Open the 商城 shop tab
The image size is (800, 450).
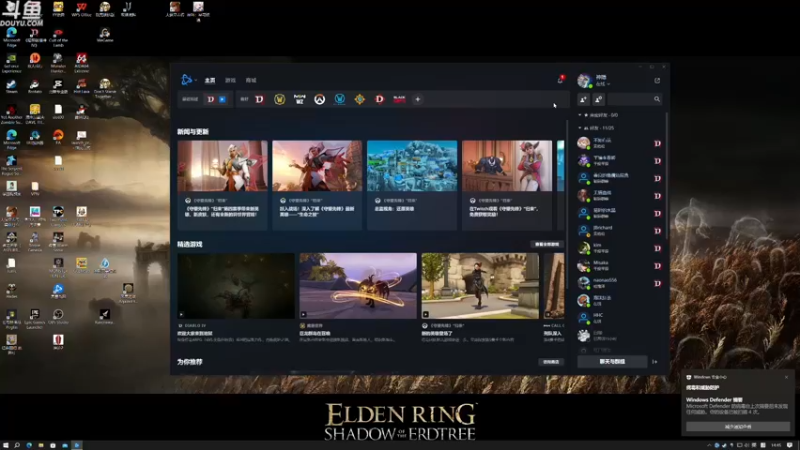click(251, 81)
